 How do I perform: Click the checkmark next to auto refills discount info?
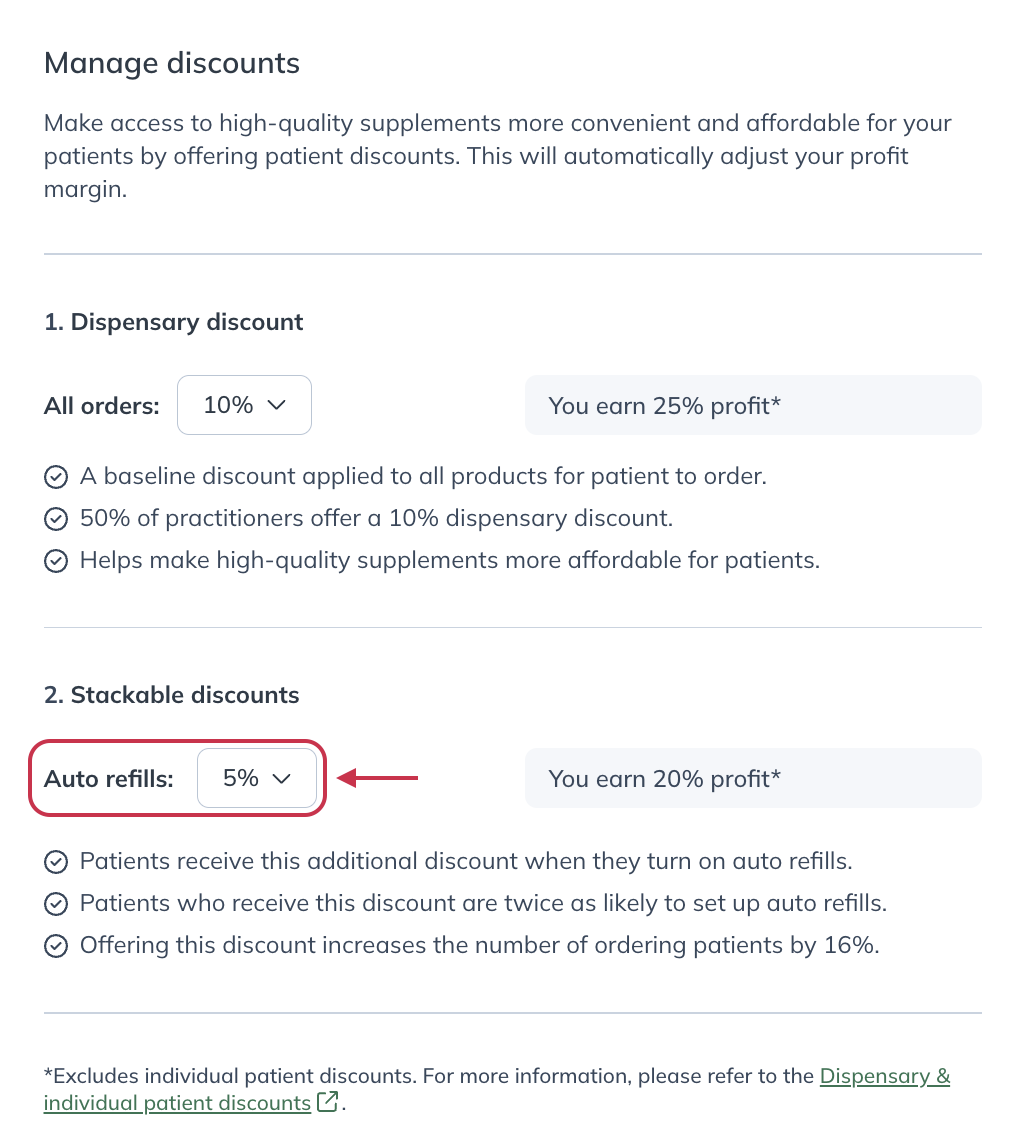(56, 861)
